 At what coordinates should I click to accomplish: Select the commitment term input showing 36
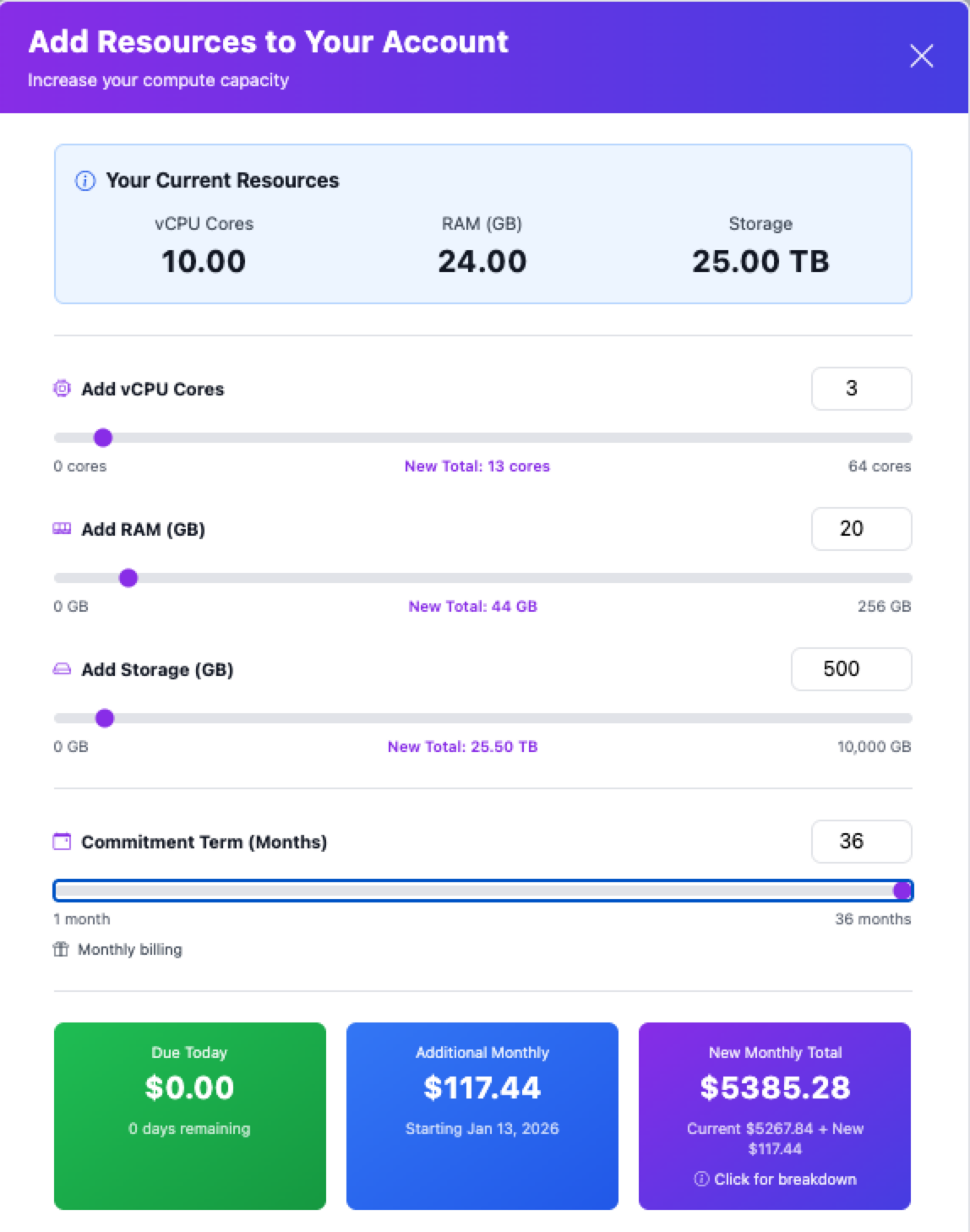[861, 841]
